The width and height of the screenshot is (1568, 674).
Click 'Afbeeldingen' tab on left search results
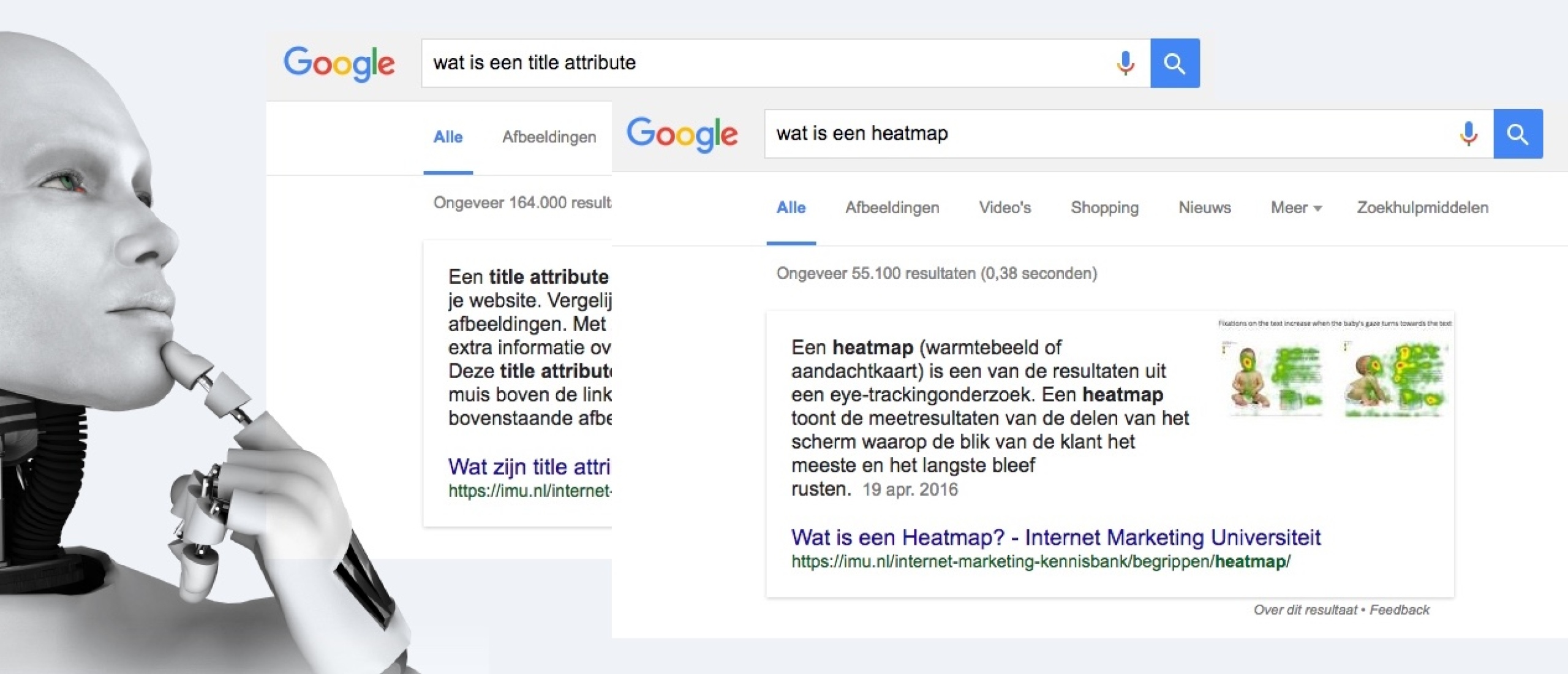point(548,135)
